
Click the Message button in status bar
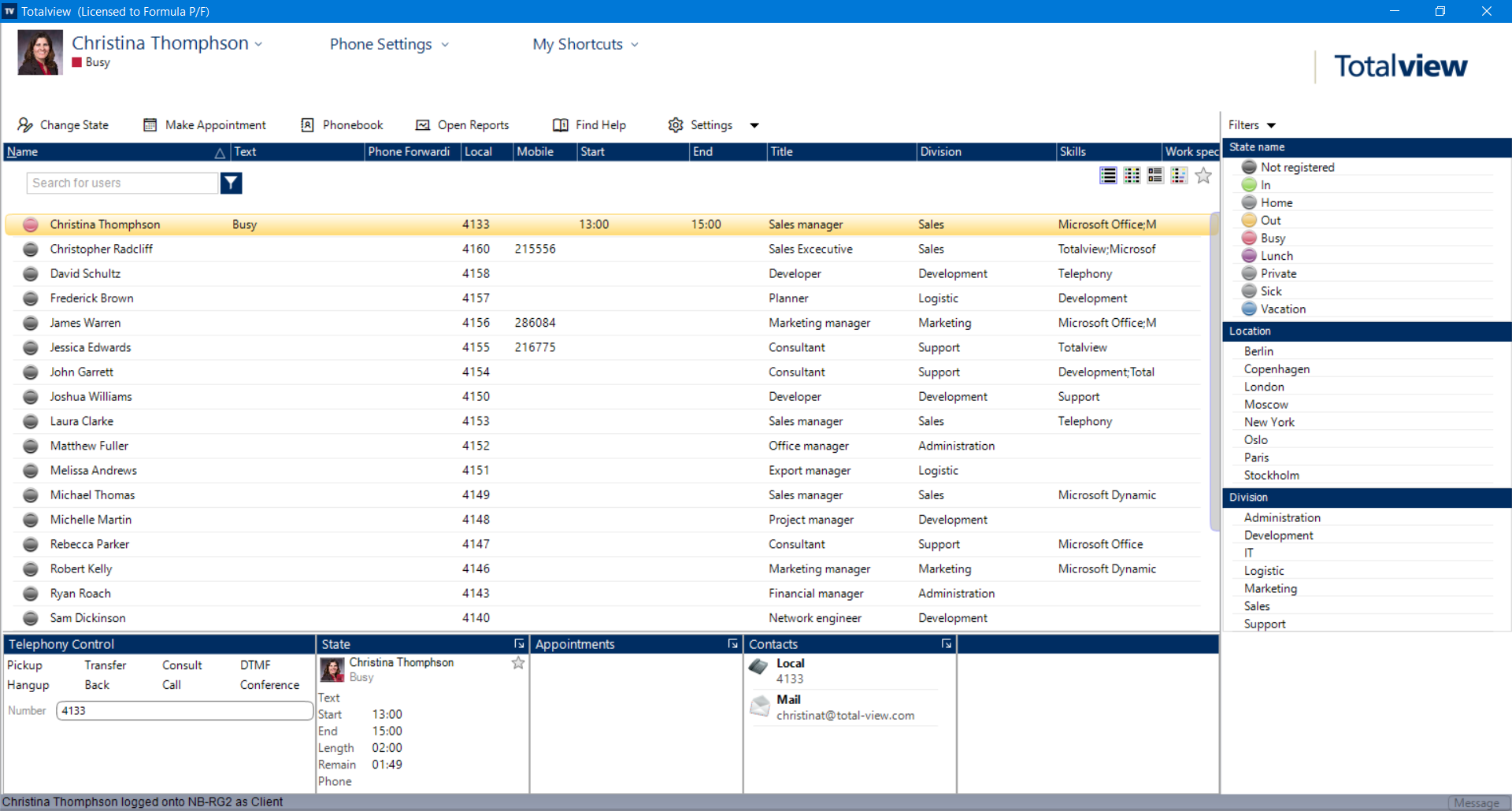(x=1477, y=803)
